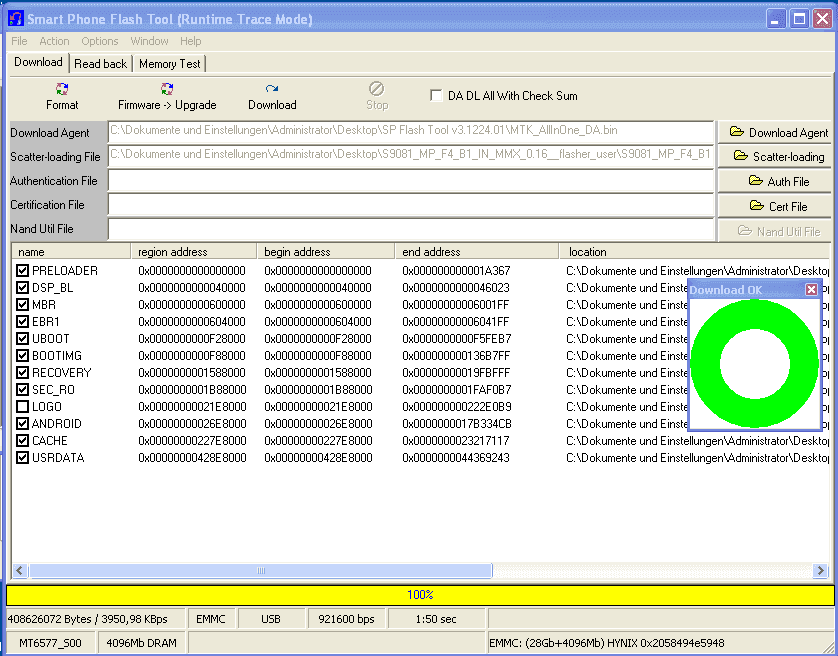Select ANDROID end address 0x0000000017B334CB

457,424
